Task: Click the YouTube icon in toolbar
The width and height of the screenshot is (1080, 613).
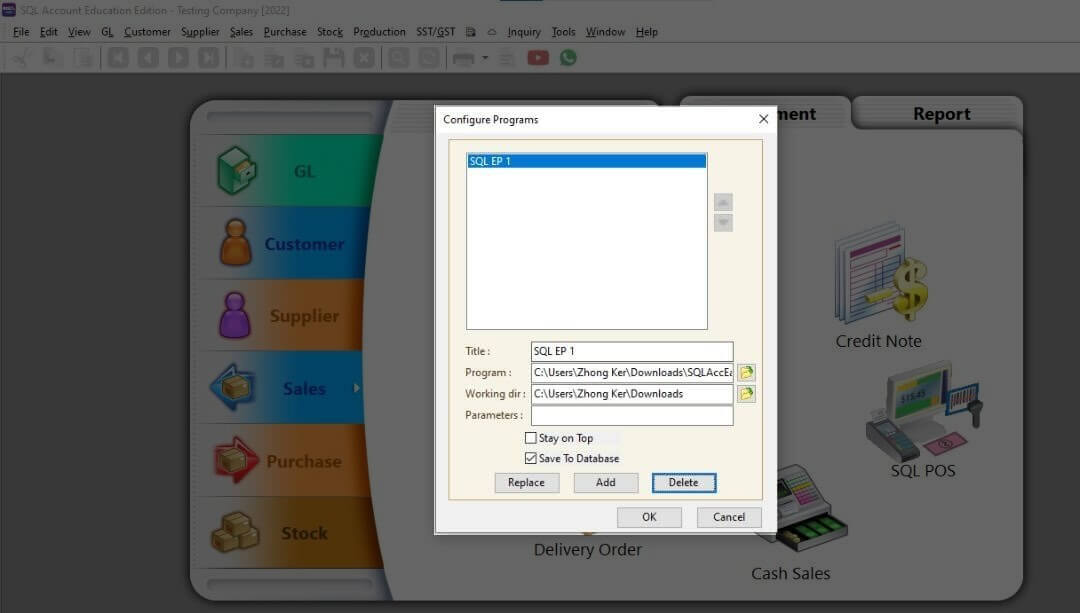Action: click(x=538, y=58)
